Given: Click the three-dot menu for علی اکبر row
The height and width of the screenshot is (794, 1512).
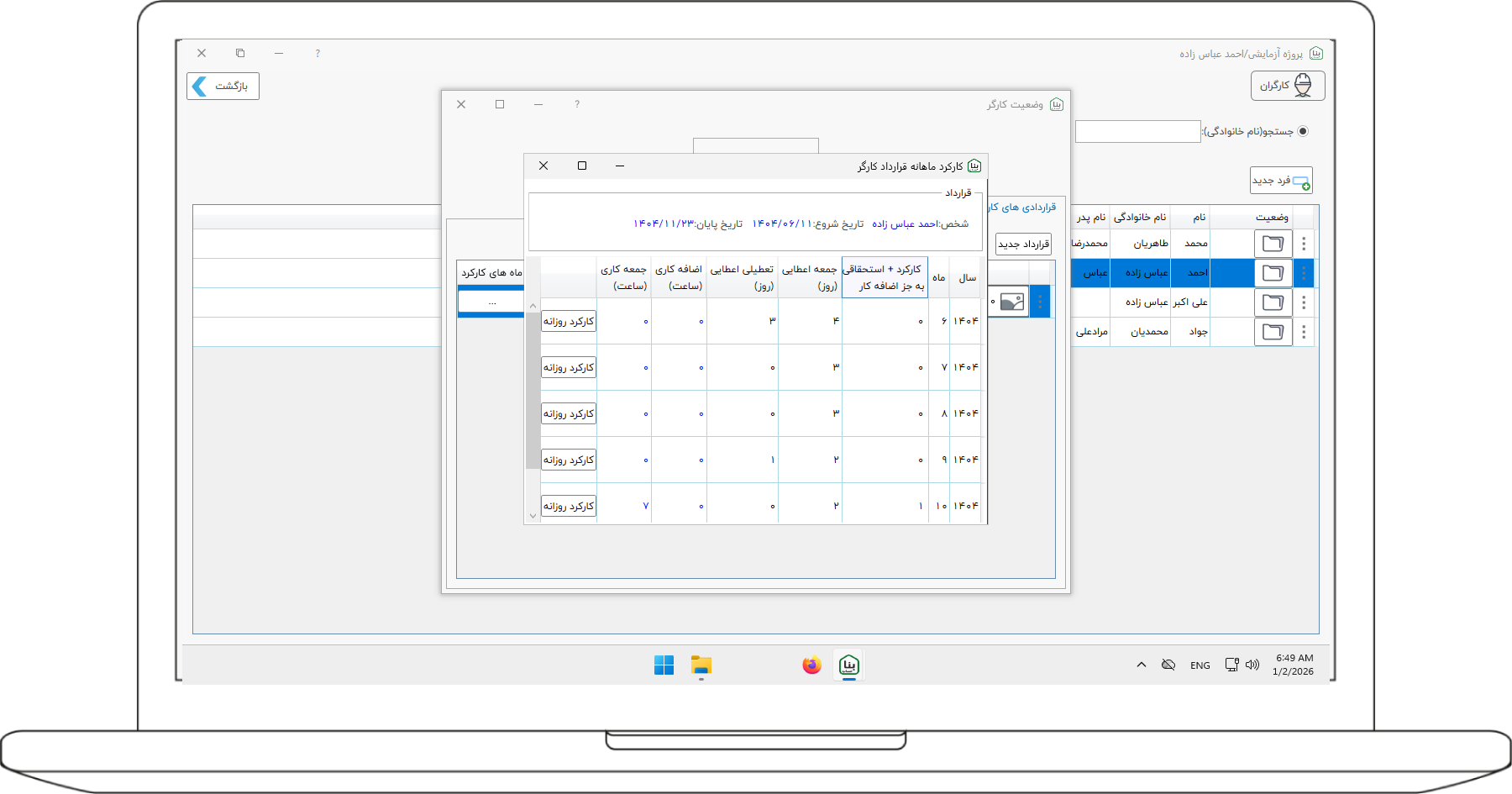Looking at the screenshot, I should (x=1304, y=302).
